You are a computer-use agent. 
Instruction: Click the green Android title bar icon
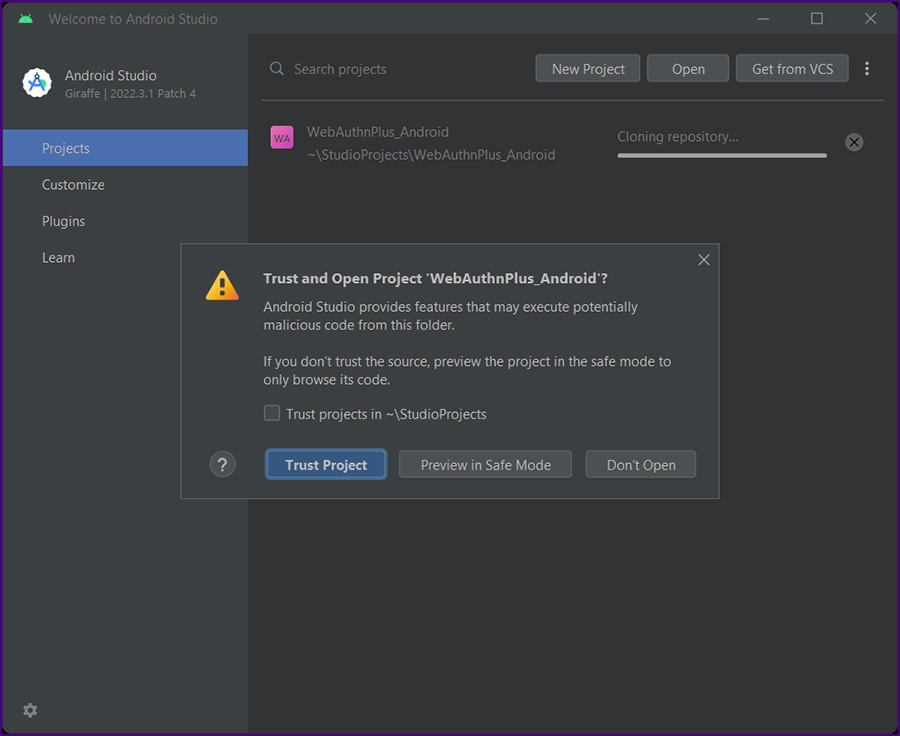(x=26, y=19)
